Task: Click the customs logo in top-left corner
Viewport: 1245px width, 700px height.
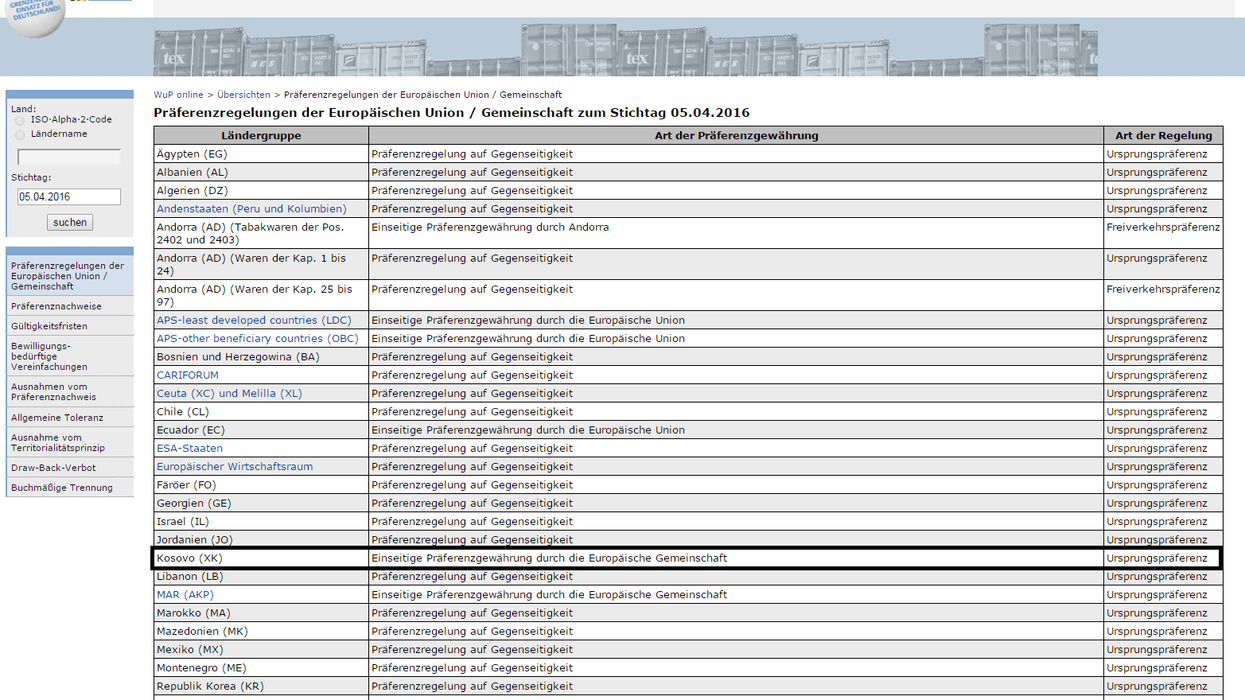Action: [33, 15]
